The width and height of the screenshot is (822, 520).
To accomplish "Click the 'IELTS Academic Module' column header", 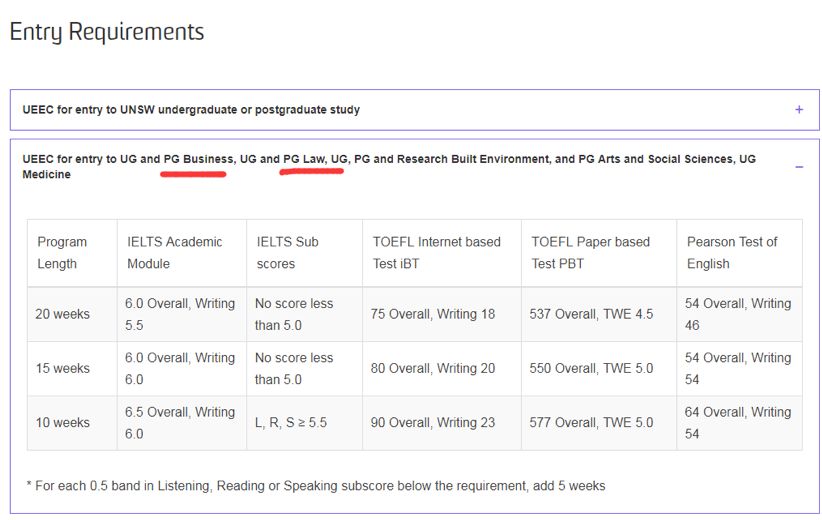I will pyautogui.click(x=182, y=253).
